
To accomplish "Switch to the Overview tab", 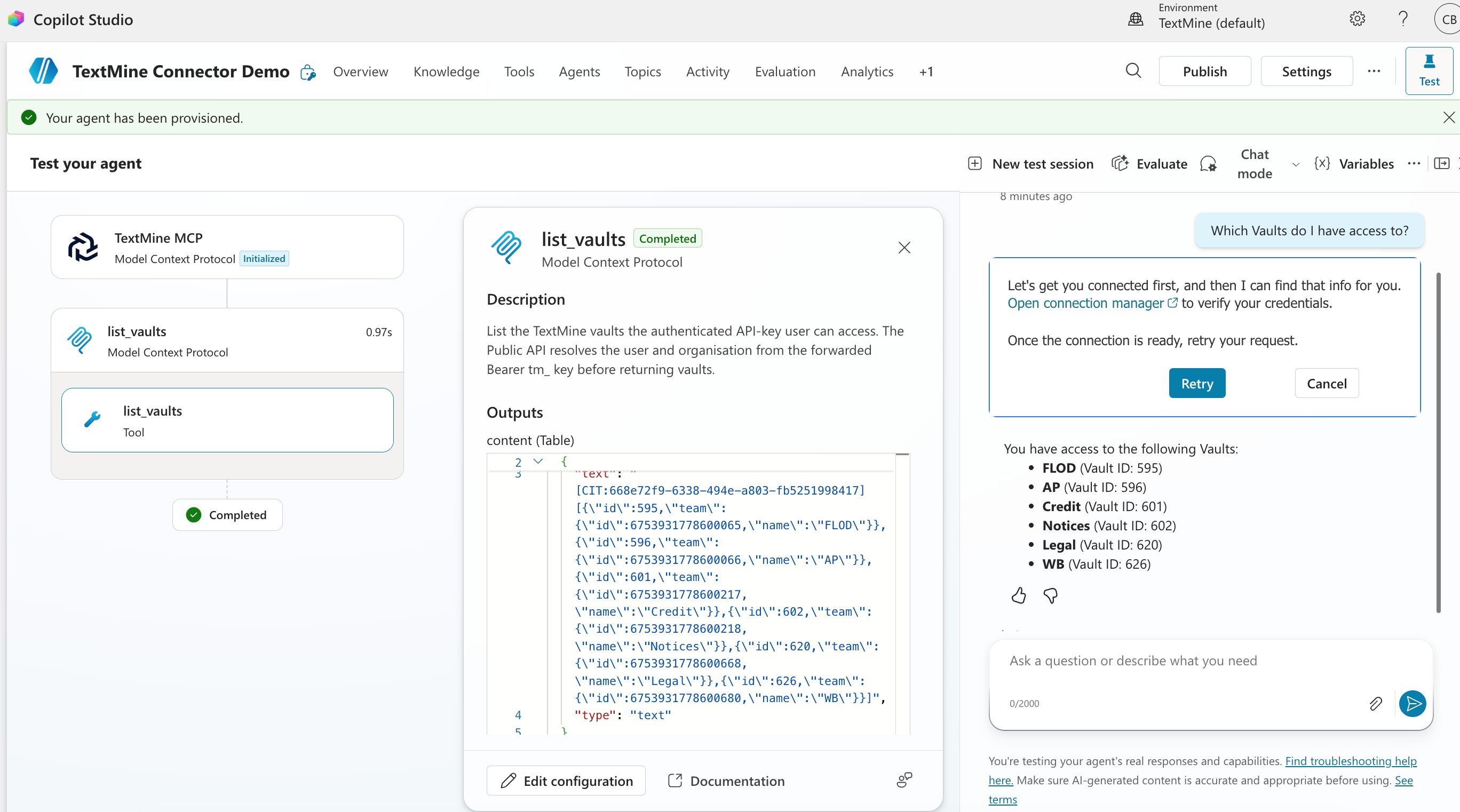I will pos(361,71).
